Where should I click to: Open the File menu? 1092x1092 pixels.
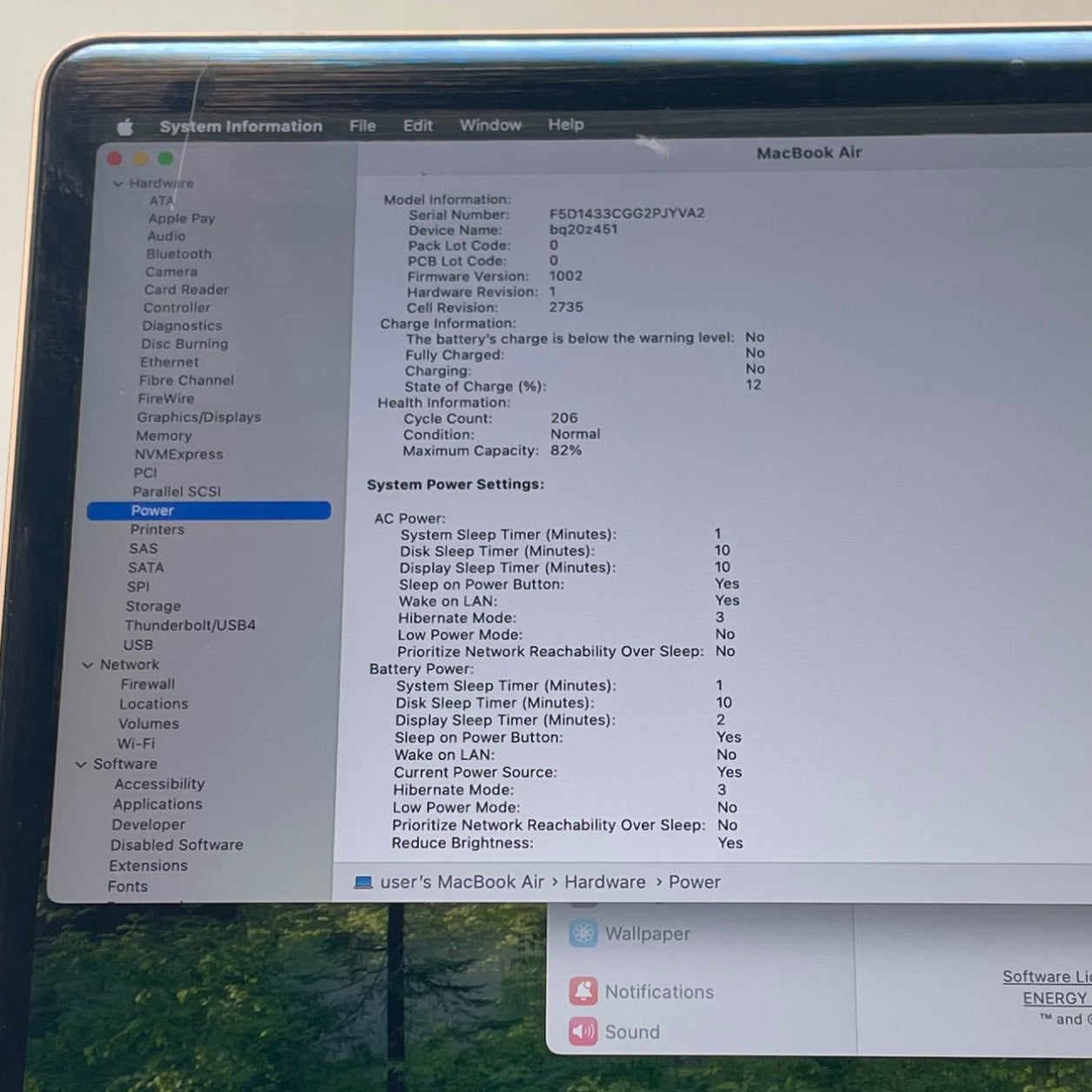coord(363,126)
